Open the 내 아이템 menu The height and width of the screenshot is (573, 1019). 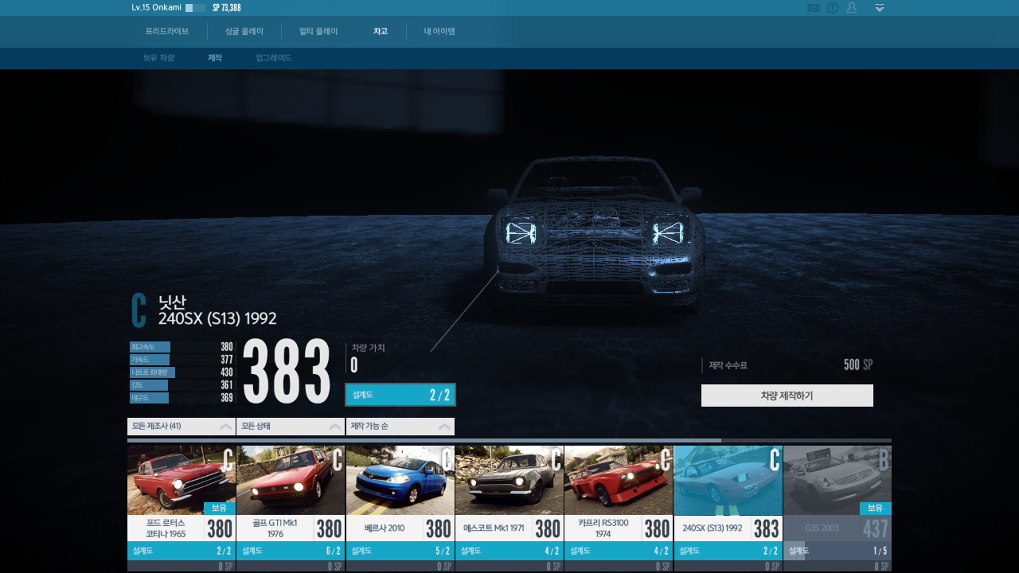pos(439,32)
